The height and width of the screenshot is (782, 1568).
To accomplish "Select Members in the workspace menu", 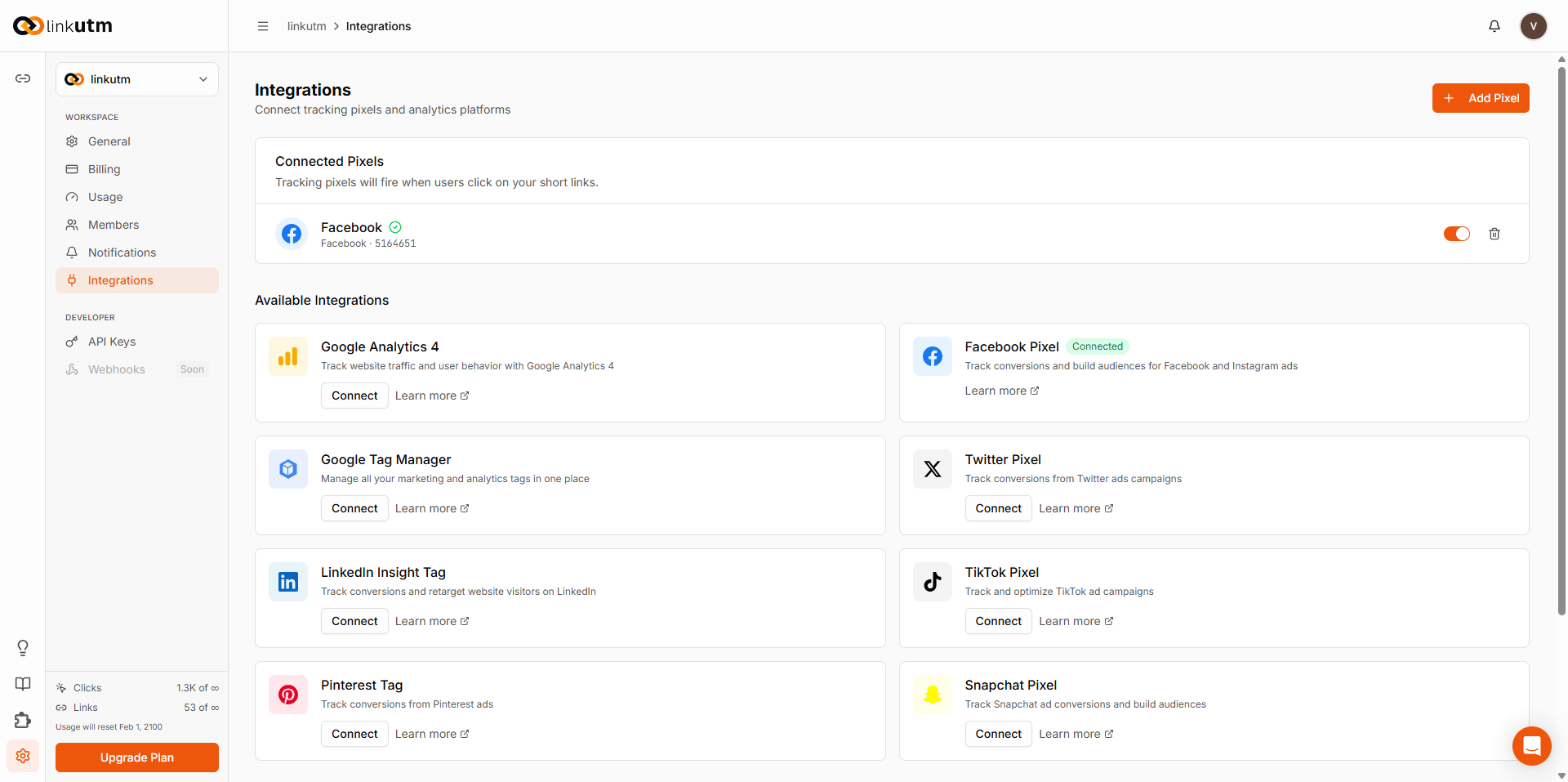I will point(137,225).
